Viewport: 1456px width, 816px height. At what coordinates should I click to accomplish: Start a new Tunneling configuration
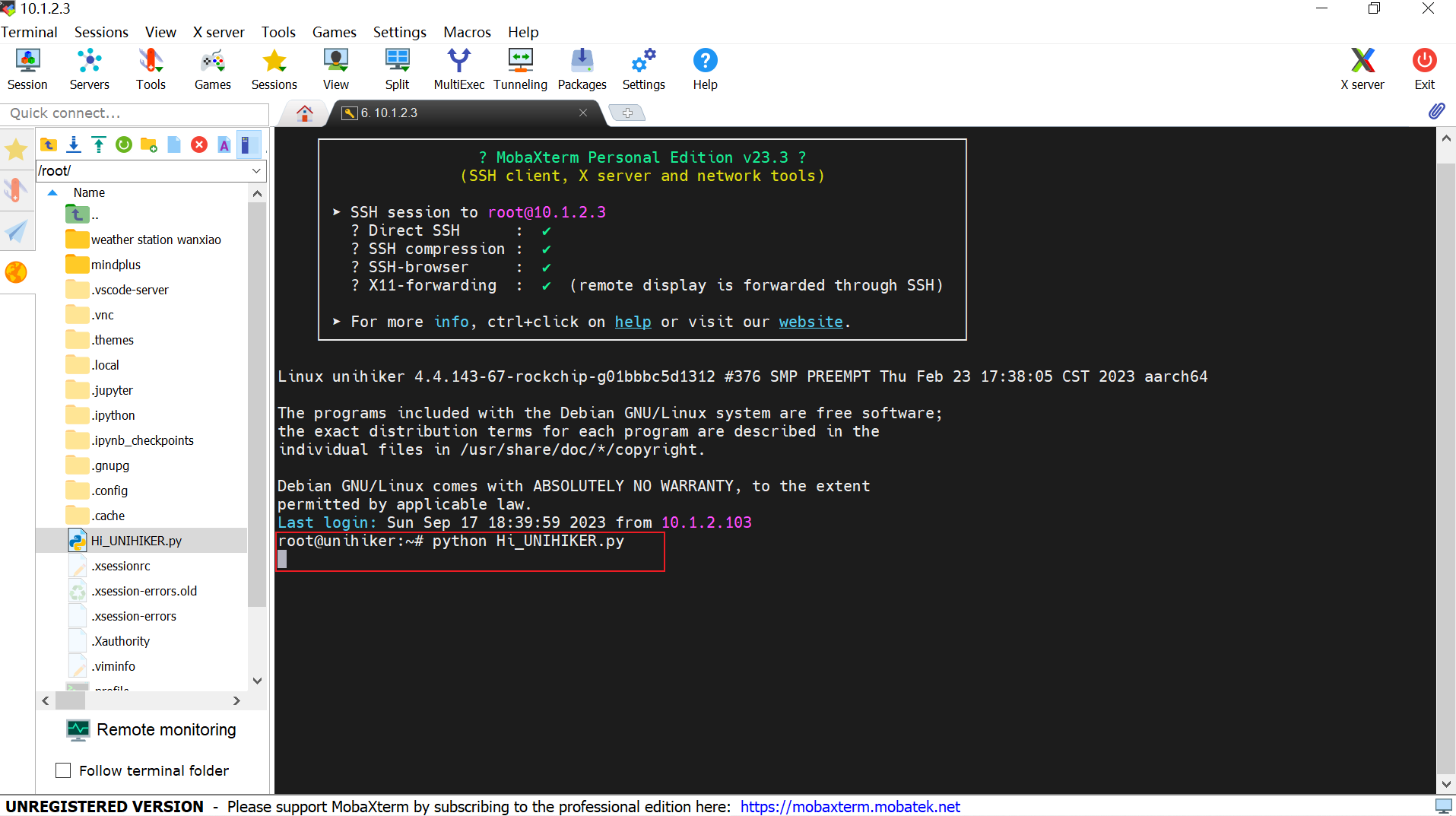tap(520, 68)
